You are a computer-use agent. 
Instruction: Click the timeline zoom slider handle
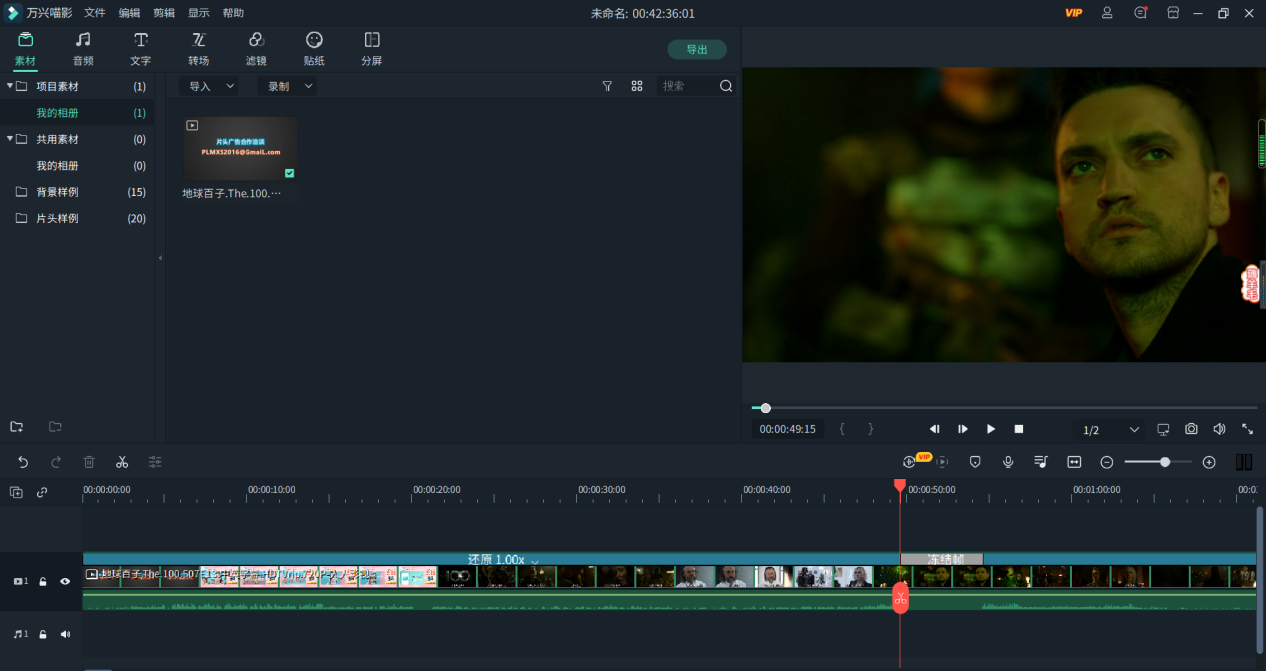coord(1165,462)
